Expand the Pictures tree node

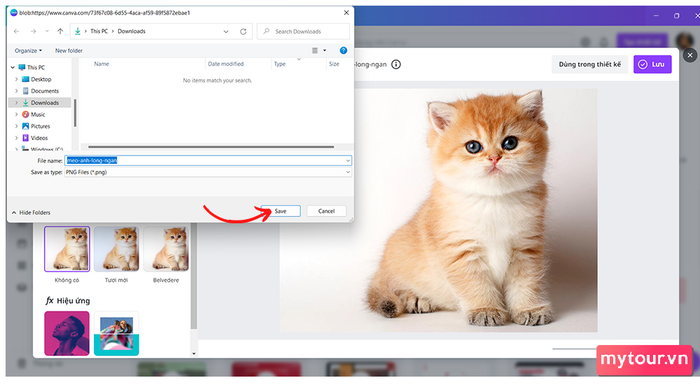click(17, 126)
